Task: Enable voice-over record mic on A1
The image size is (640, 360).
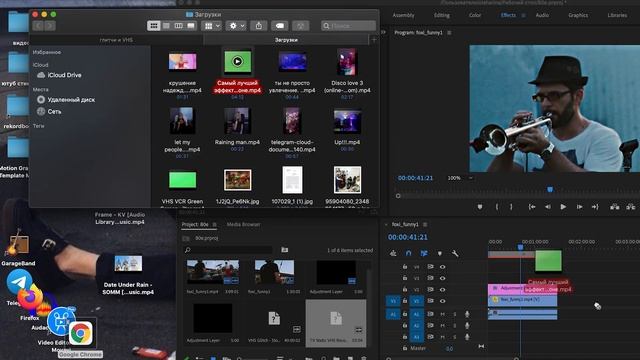Action: click(467, 314)
